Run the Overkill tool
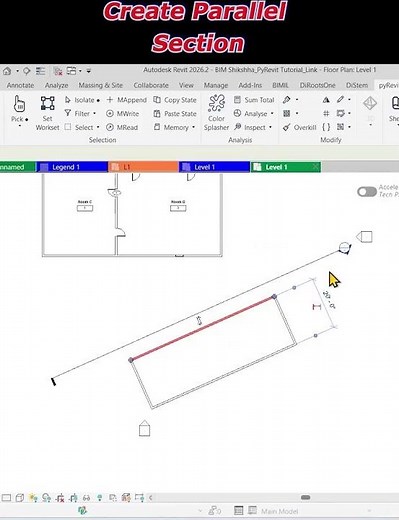399x520 pixels. 299,127
